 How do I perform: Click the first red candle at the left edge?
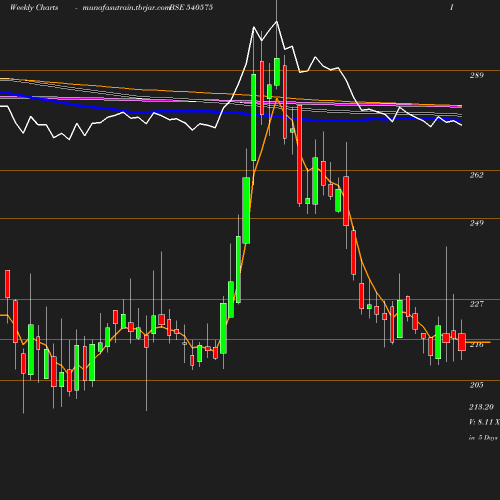[x=7, y=284]
